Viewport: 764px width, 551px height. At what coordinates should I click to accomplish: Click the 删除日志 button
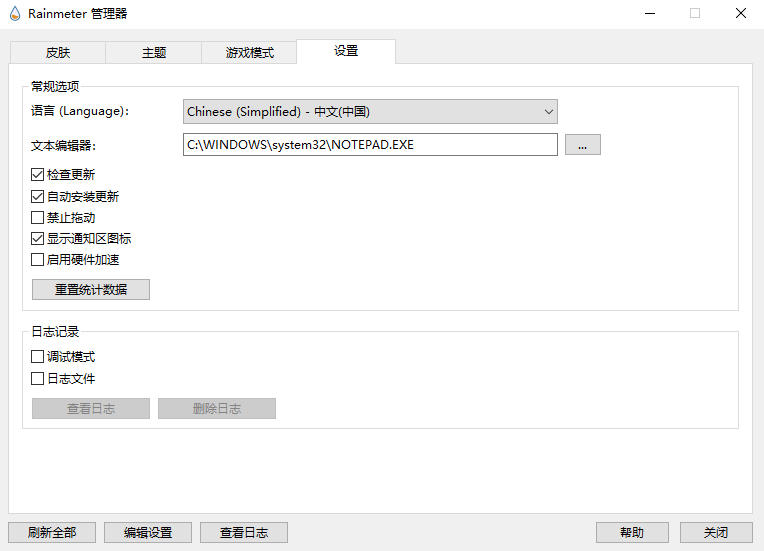pyautogui.click(x=217, y=408)
